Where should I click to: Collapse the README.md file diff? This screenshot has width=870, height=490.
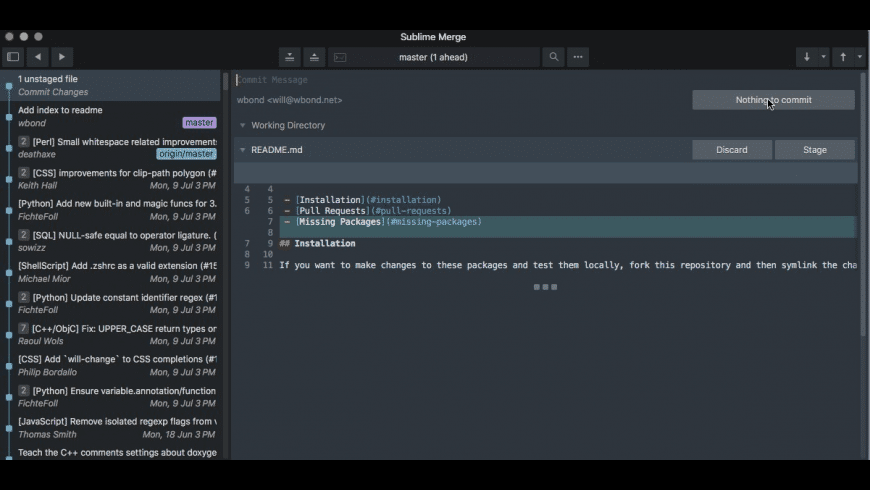242,150
